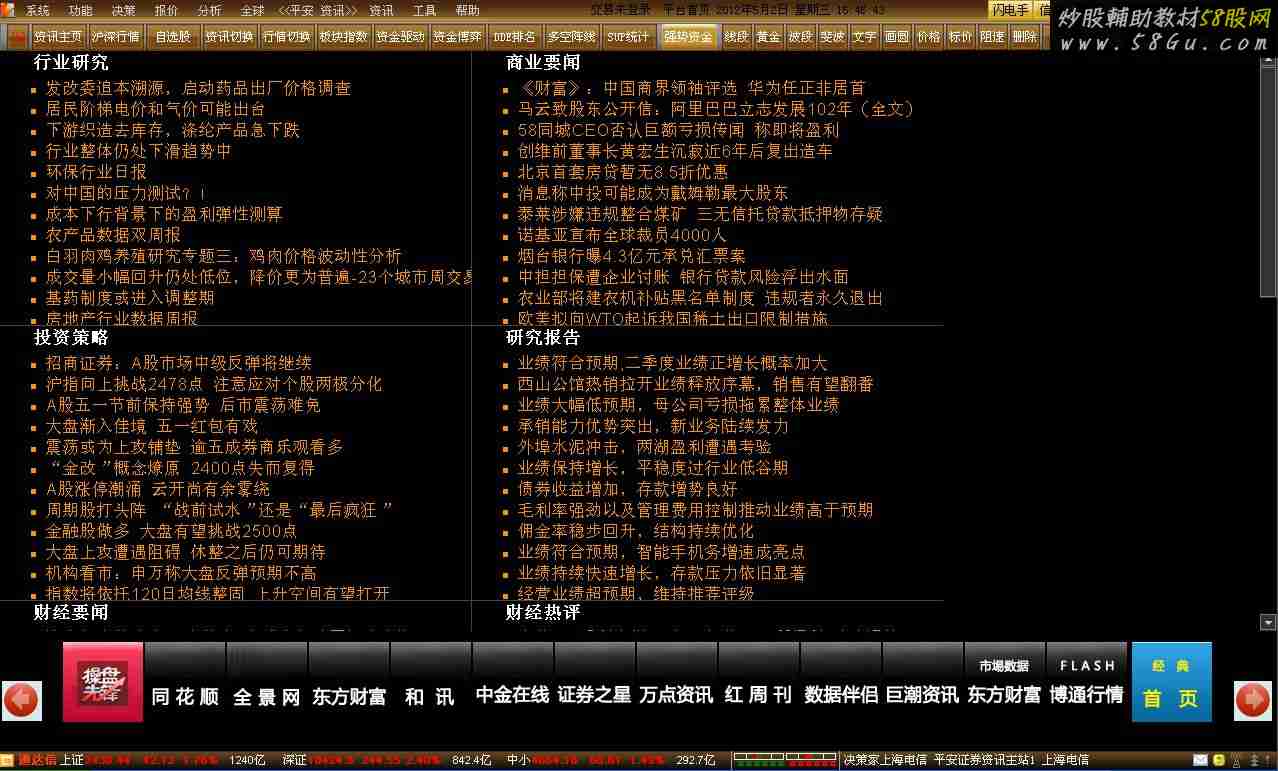The height and width of the screenshot is (771, 1278).
Task: Open the 数据伴侣 site tile
Action: point(841,682)
